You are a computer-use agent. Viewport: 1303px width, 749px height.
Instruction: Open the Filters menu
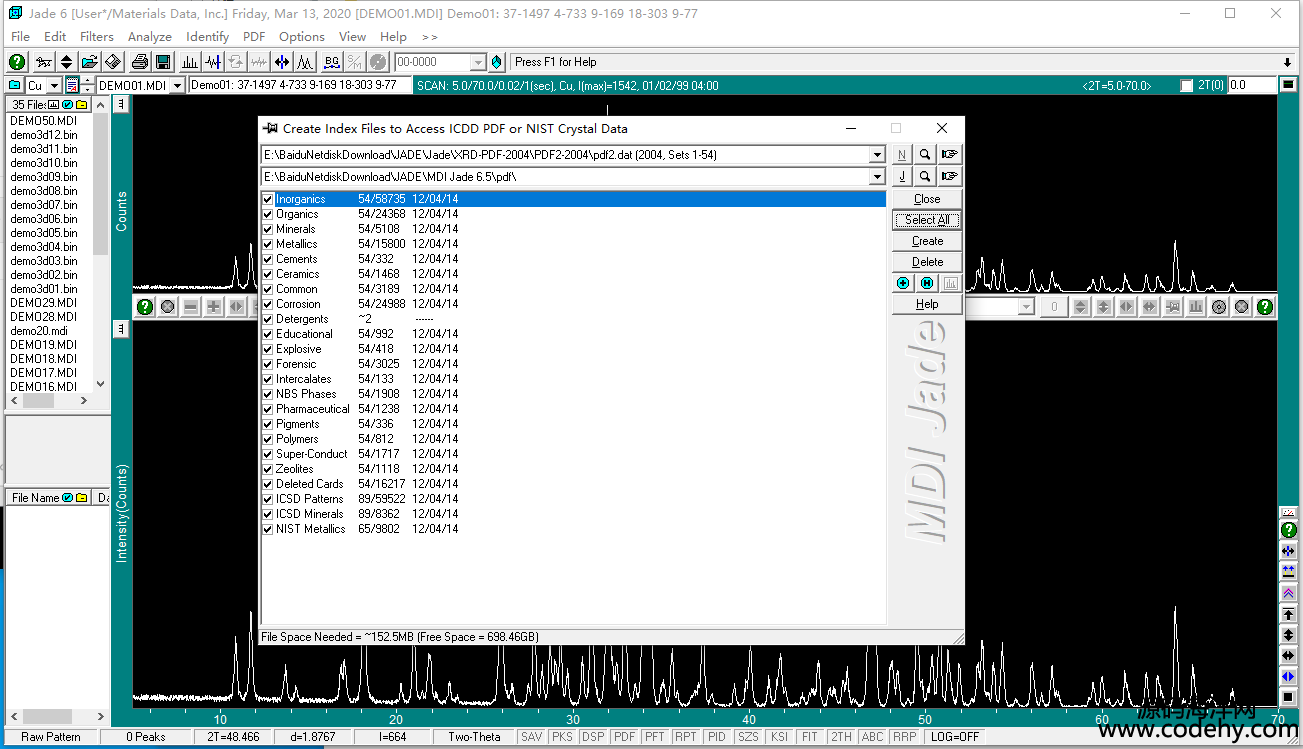[x=97, y=37]
